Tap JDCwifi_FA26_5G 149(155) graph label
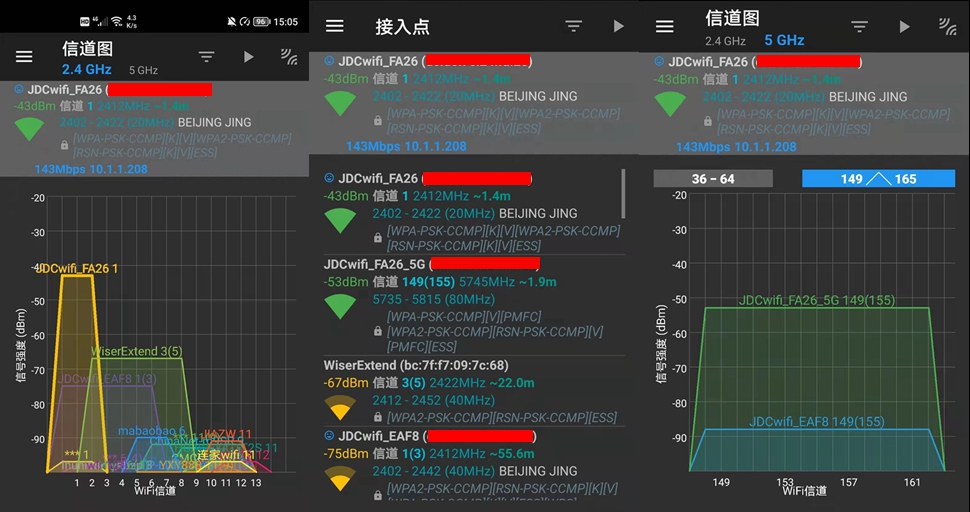The height and width of the screenshot is (512, 970). [817, 301]
